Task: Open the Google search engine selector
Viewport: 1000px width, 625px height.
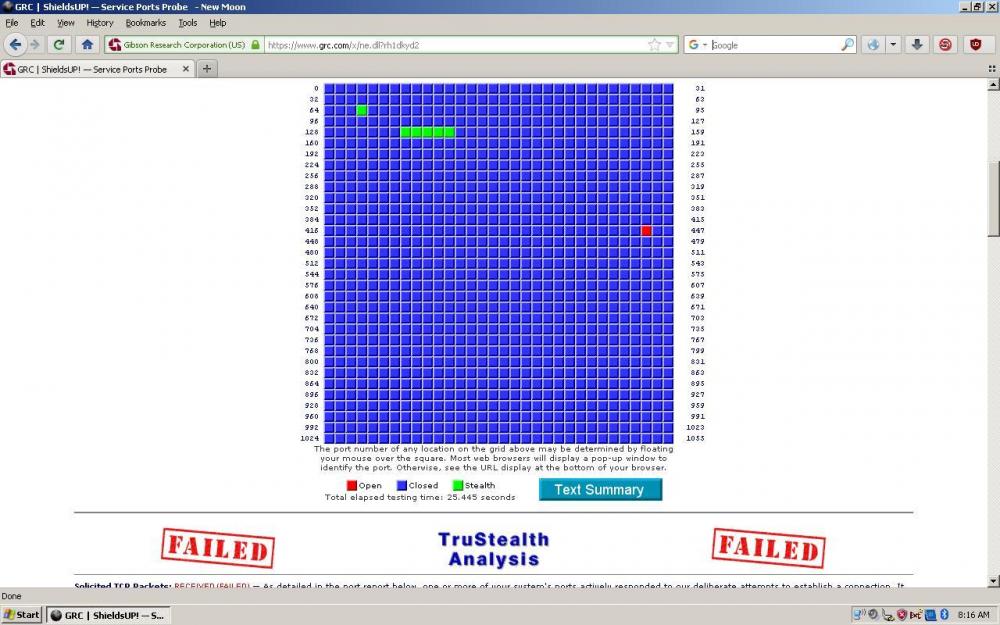Action: 697,45
